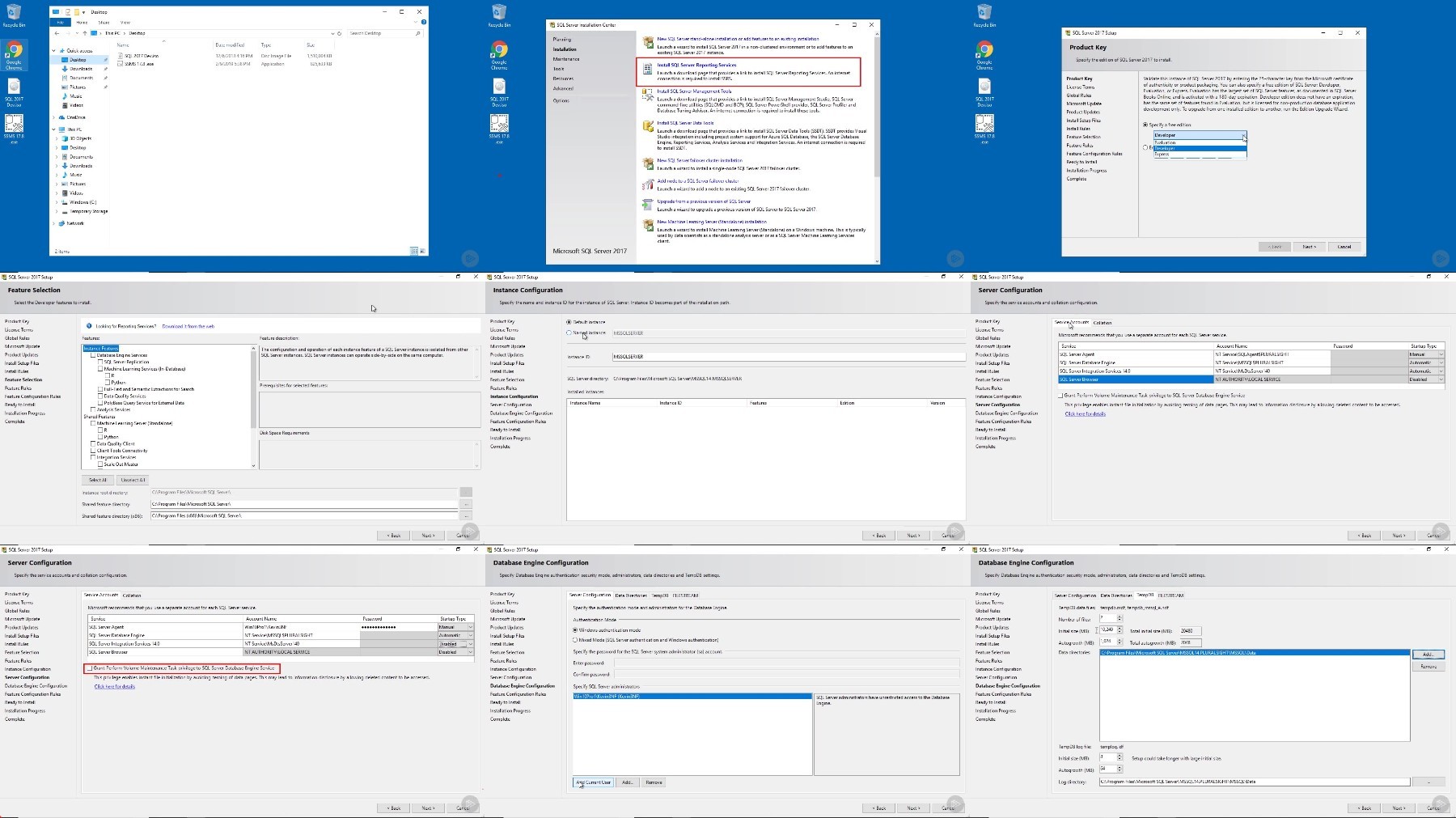
Task: Open the free edition dropdown on Product Key page
Action: tap(1200, 135)
